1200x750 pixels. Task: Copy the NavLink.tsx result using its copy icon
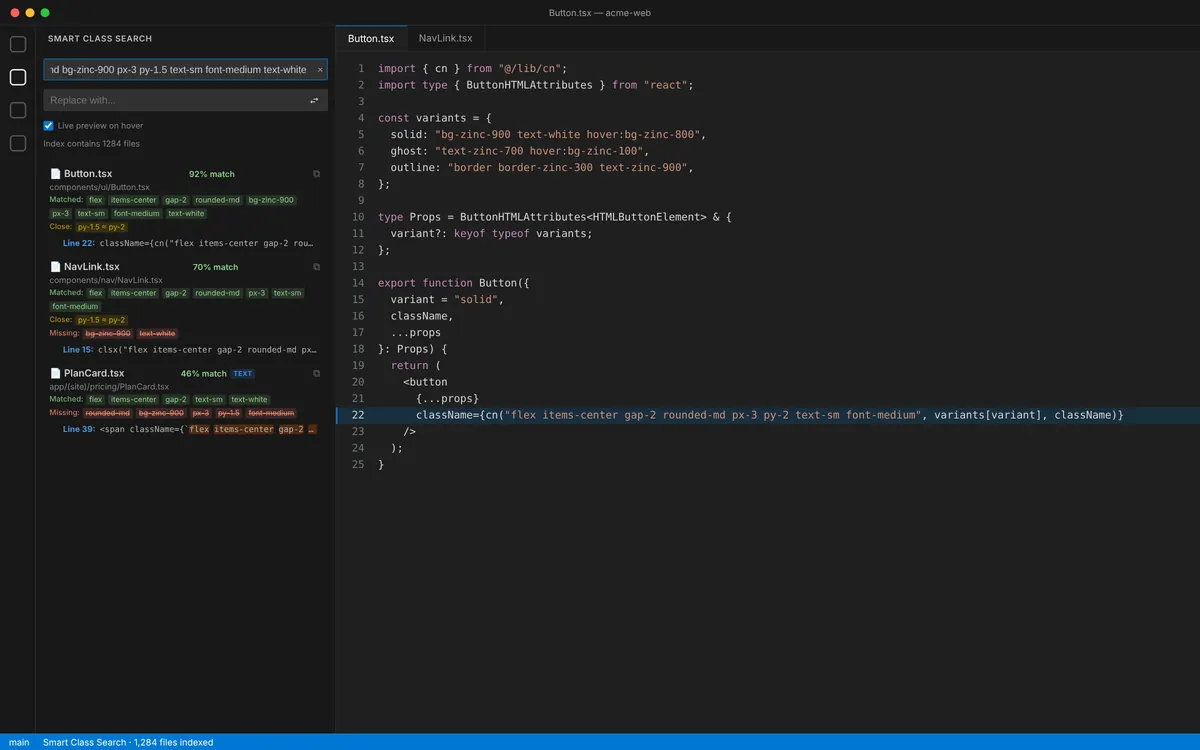click(x=317, y=267)
